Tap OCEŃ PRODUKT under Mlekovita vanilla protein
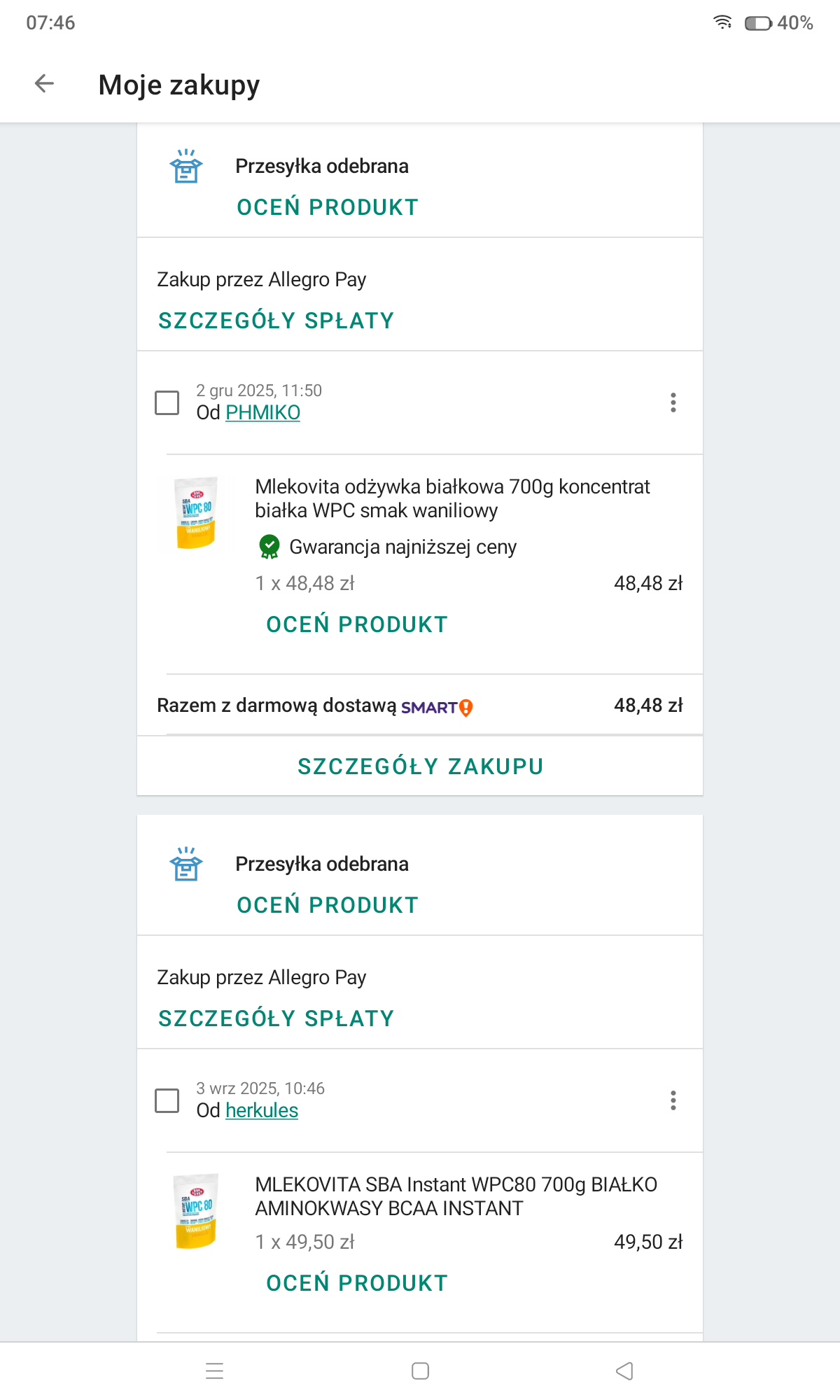The image size is (840, 1400). pos(357,624)
